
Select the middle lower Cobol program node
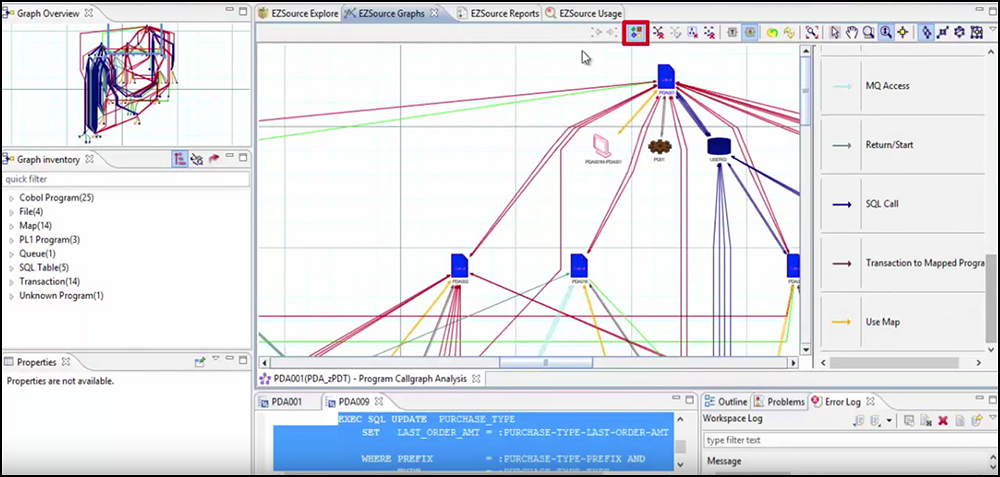579,267
